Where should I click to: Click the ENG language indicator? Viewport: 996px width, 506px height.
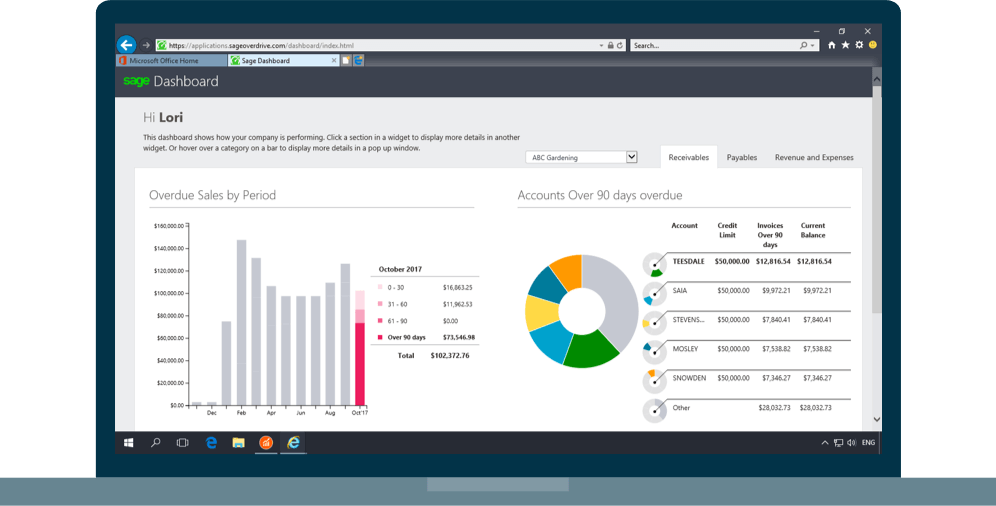pos(868,443)
